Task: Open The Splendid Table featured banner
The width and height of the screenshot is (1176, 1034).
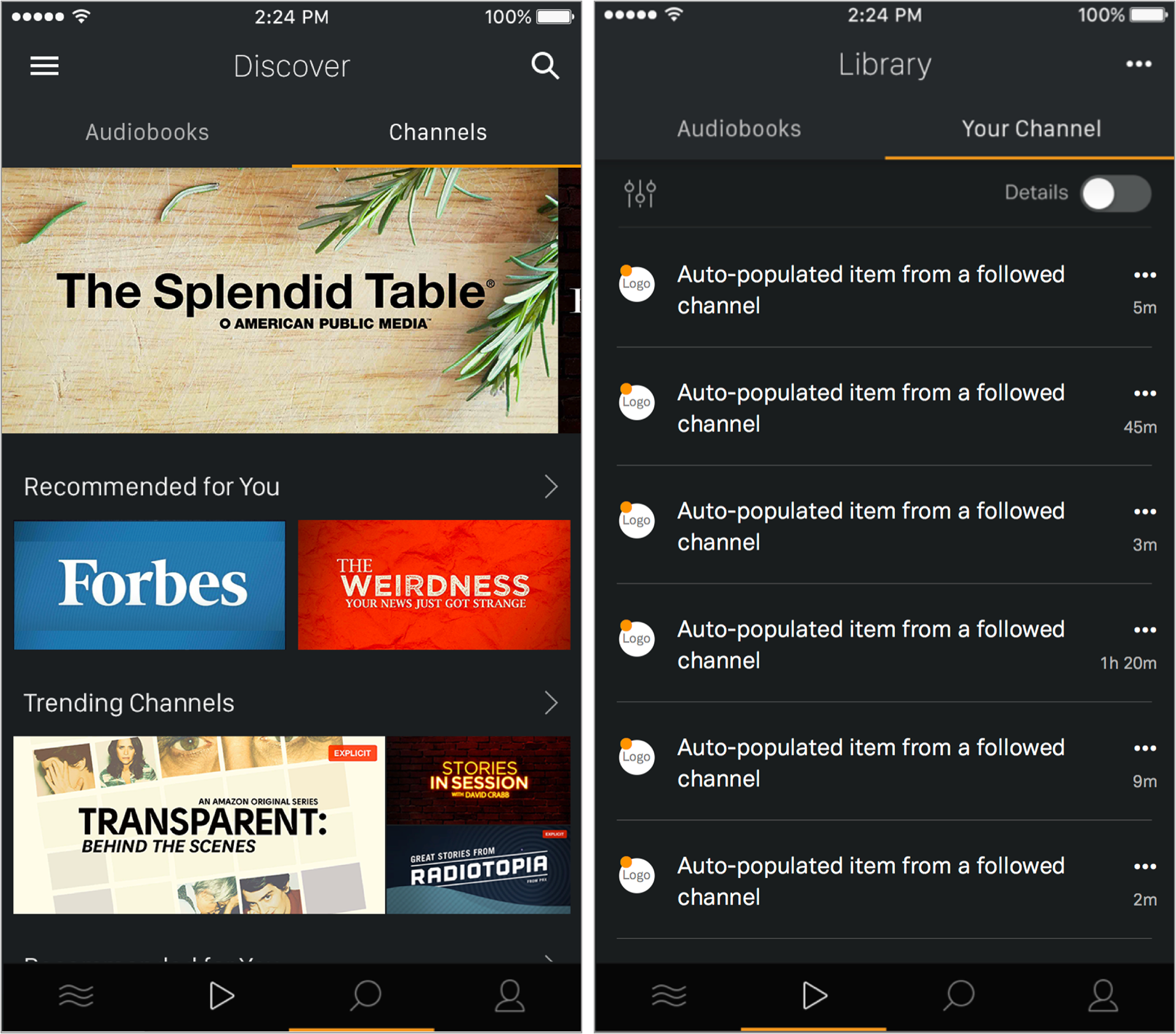Action: 280,300
